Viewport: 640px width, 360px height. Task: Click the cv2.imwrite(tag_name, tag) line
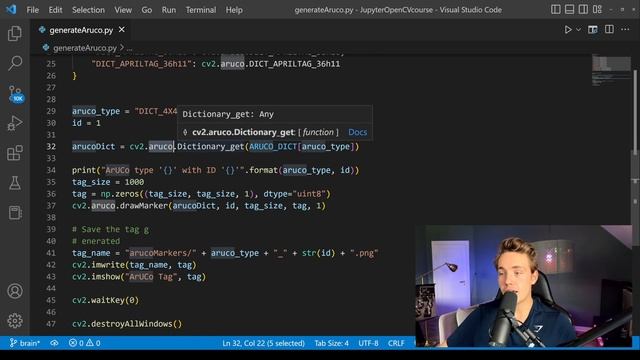(x=134, y=265)
